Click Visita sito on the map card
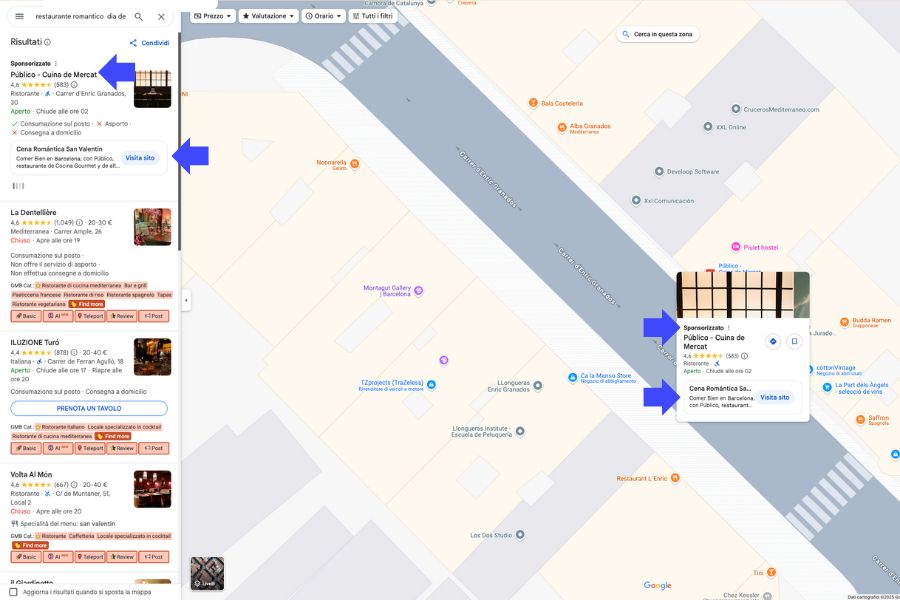 point(775,397)
